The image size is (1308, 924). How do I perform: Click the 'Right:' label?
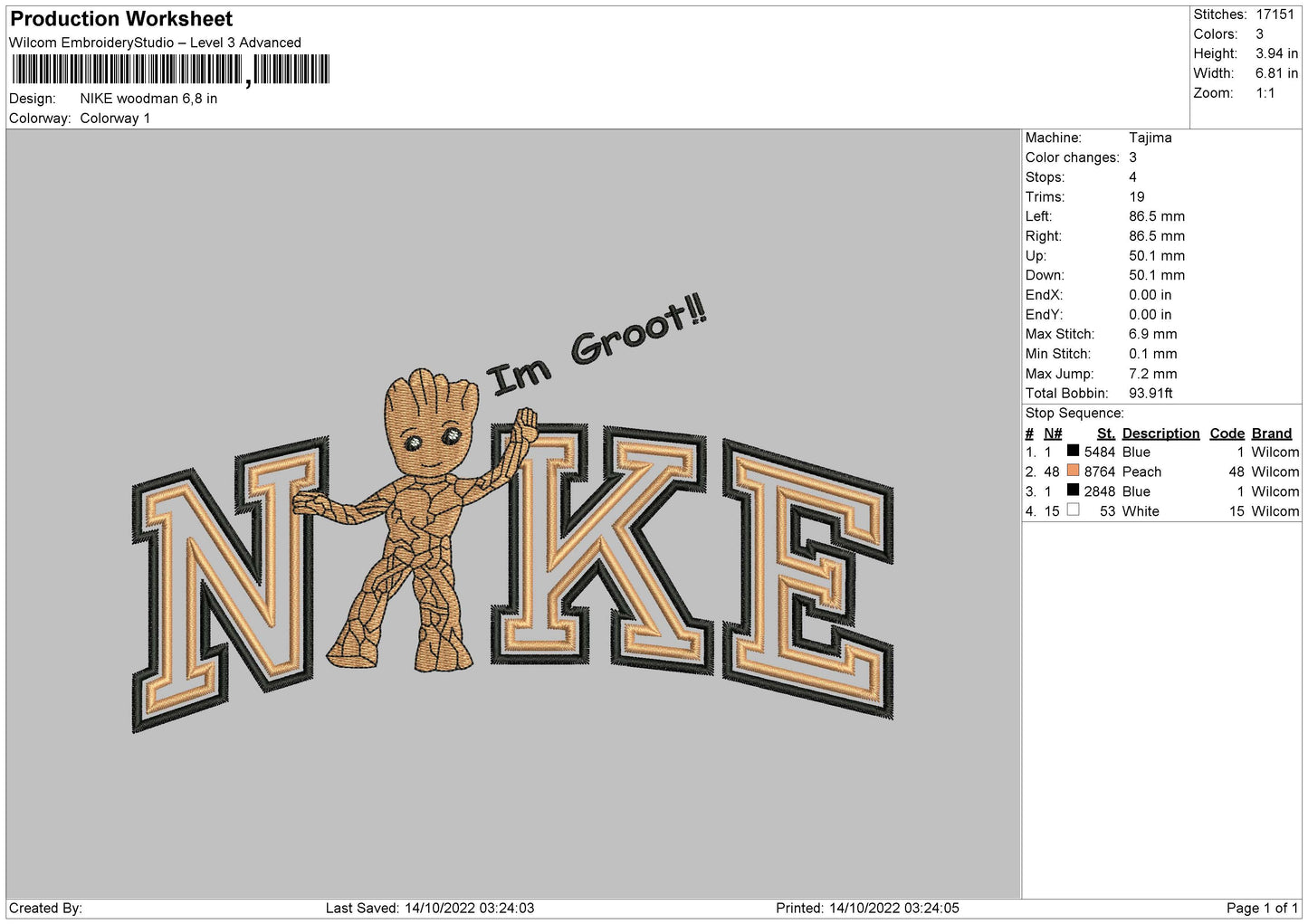1043,236
